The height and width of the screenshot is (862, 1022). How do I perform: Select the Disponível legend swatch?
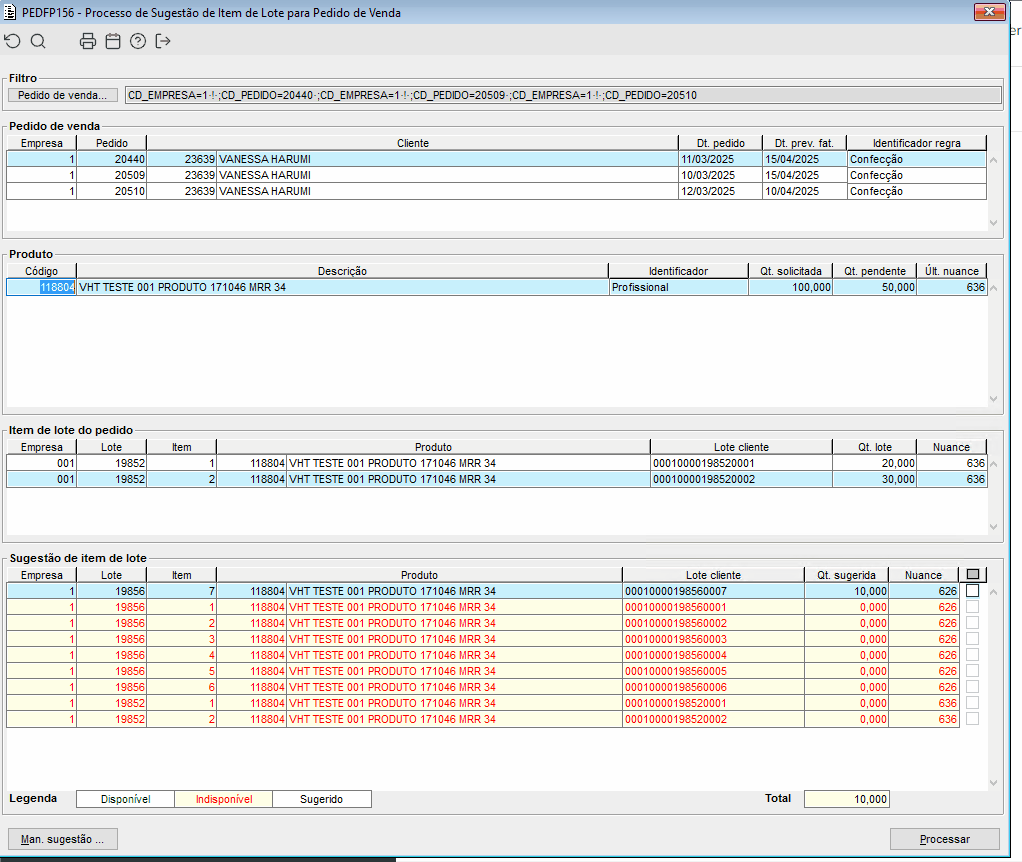click(x=125, y=799)
